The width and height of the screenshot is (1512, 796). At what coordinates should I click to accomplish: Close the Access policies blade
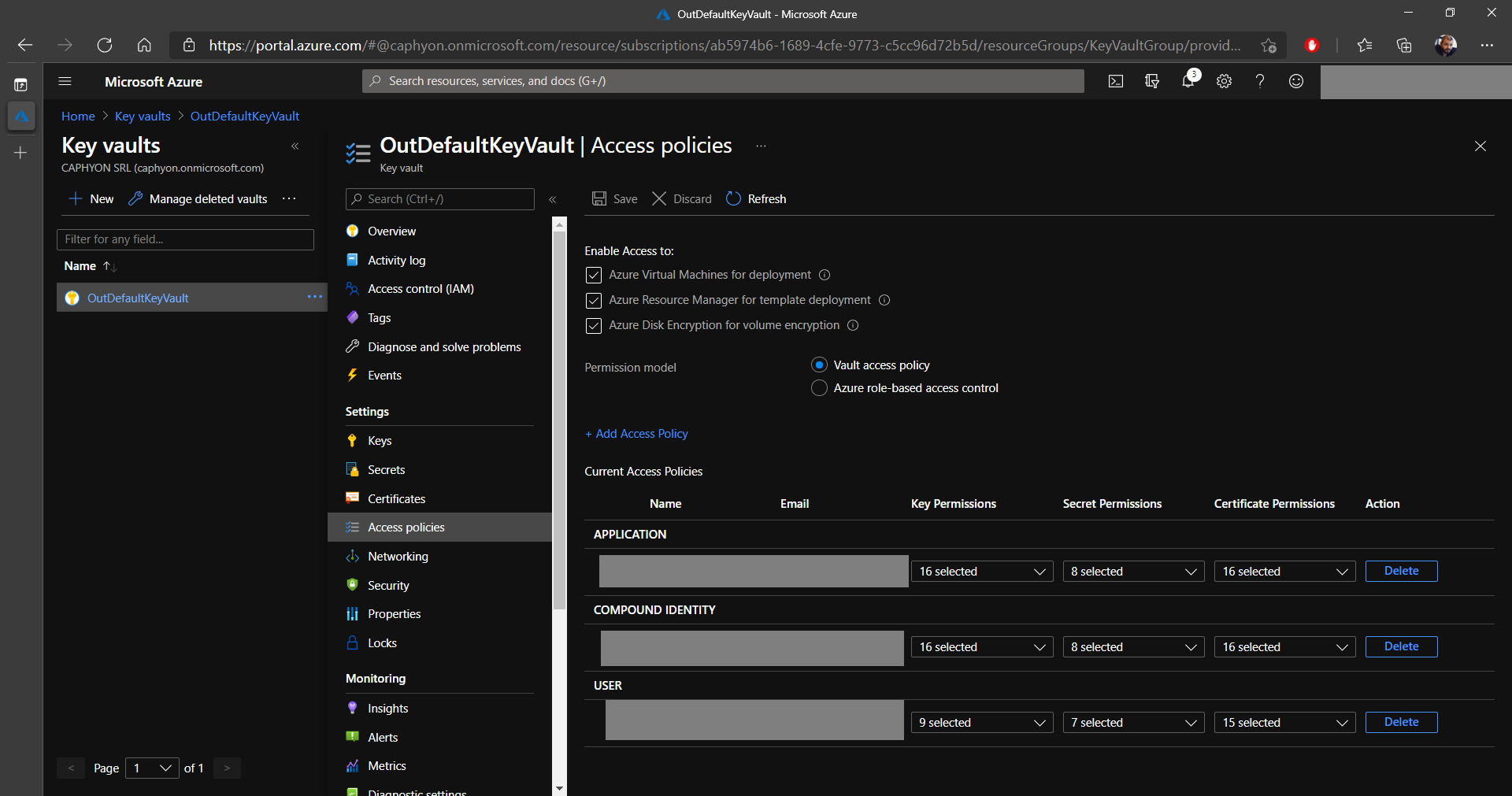pyautogui.click(x=1480, y=146)
